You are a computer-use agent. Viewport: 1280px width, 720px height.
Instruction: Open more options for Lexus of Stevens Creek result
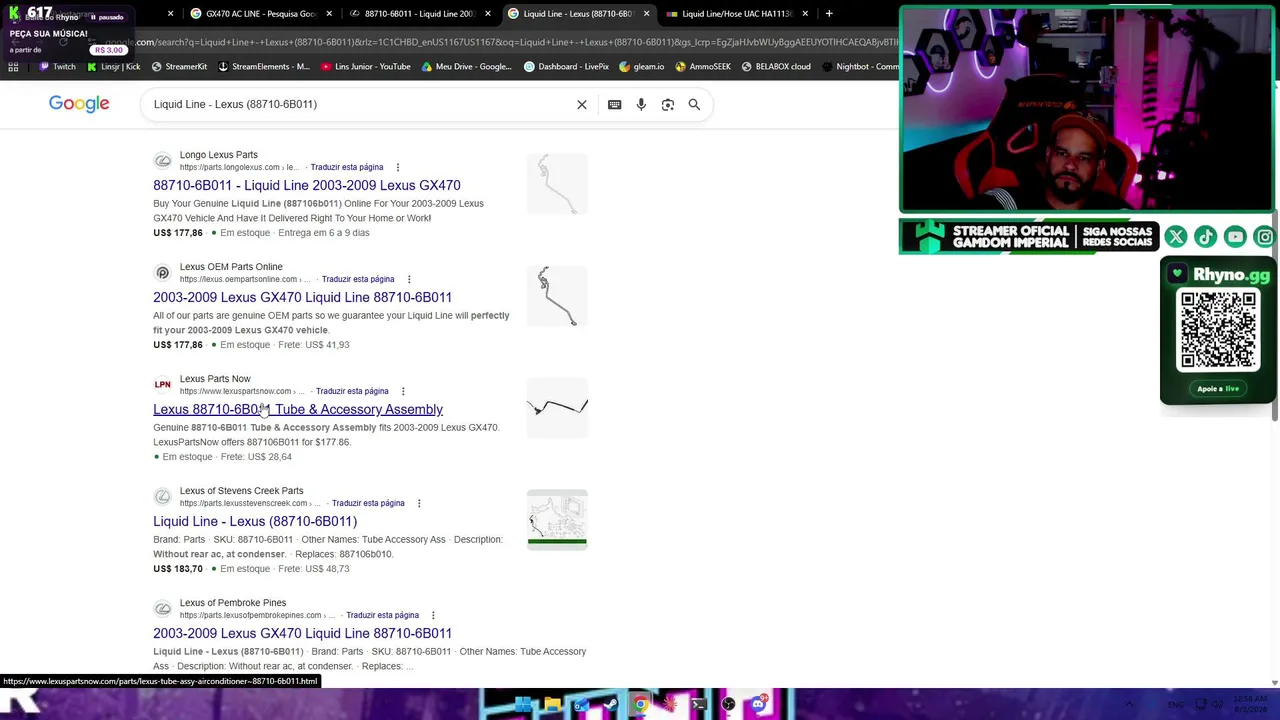[x=419, y=503]
